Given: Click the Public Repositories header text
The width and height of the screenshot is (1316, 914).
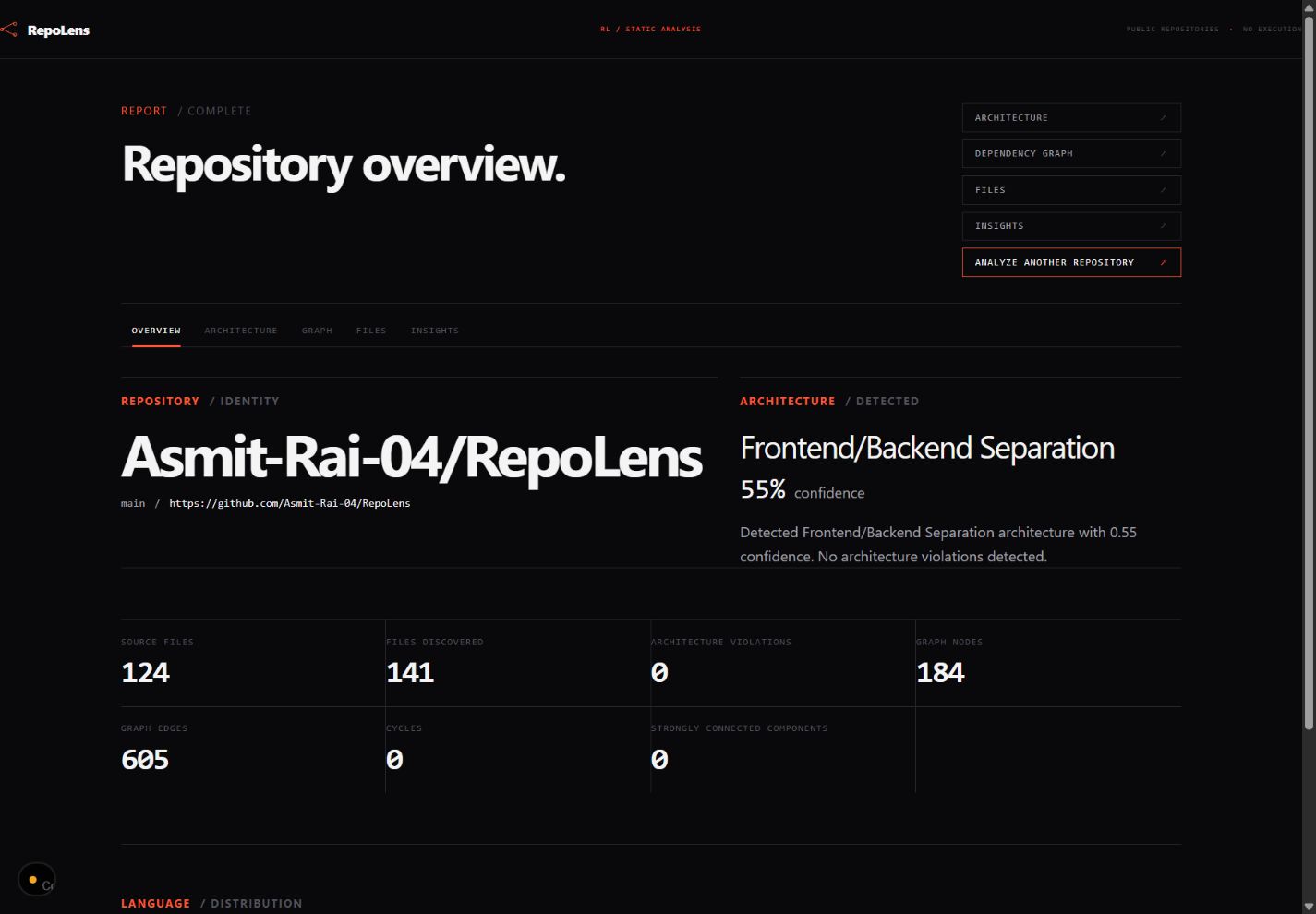Looking at the screenshot, I should coord(1173,30).
